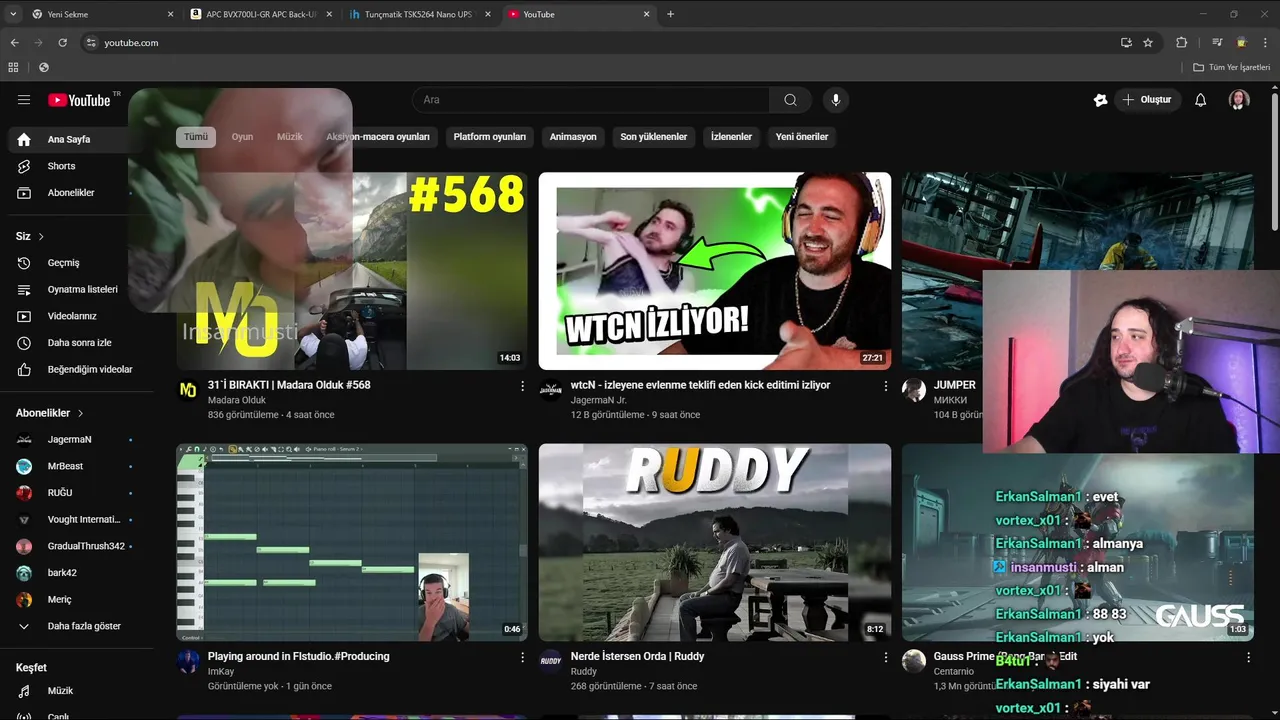The width and height of the screenshot is (1280, 720).
Task: Open options for Nerde İstersen Orda video
Action: (885, 657)
